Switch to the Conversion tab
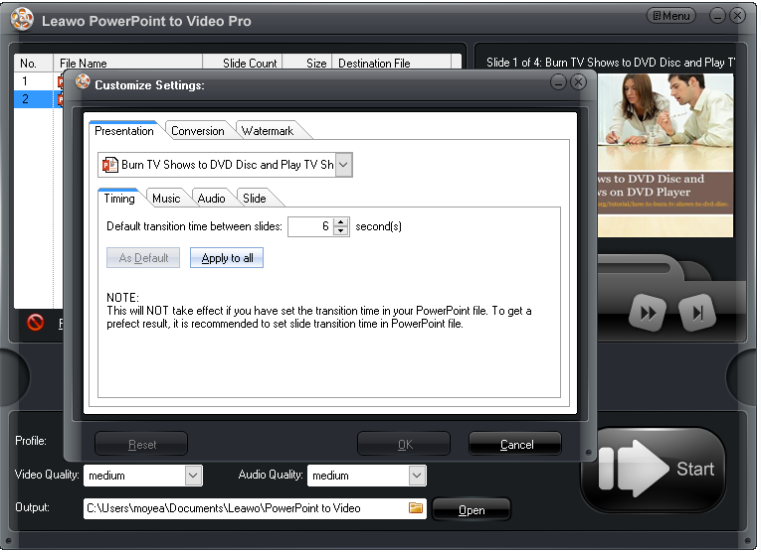 pyautogui.click(x=198, y=131)
